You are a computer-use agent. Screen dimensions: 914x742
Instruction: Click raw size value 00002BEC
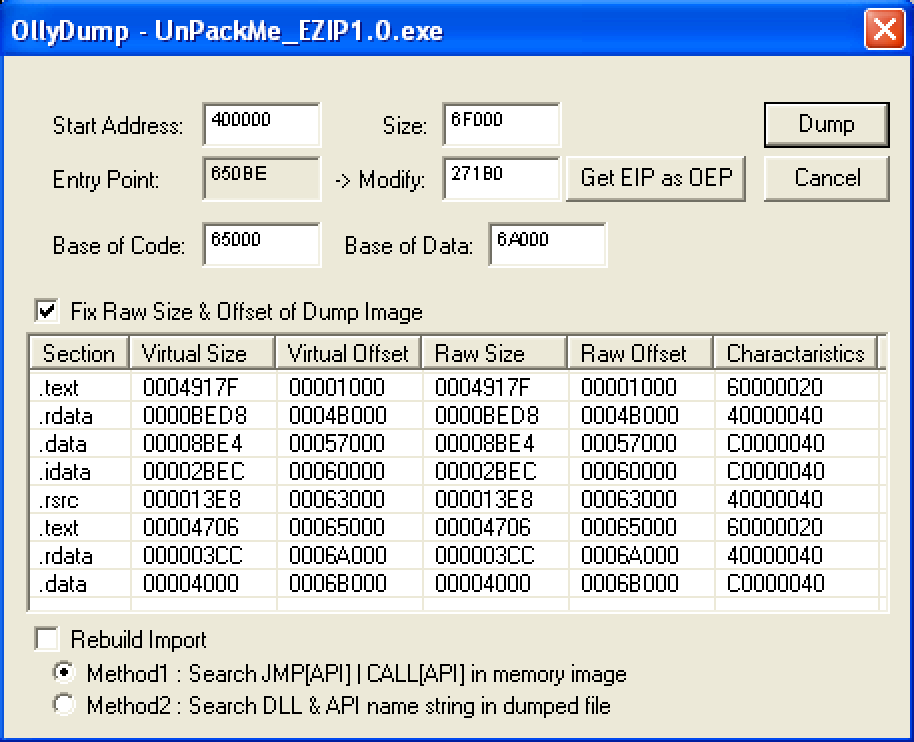pyautogui.click(x=486, y=471)
